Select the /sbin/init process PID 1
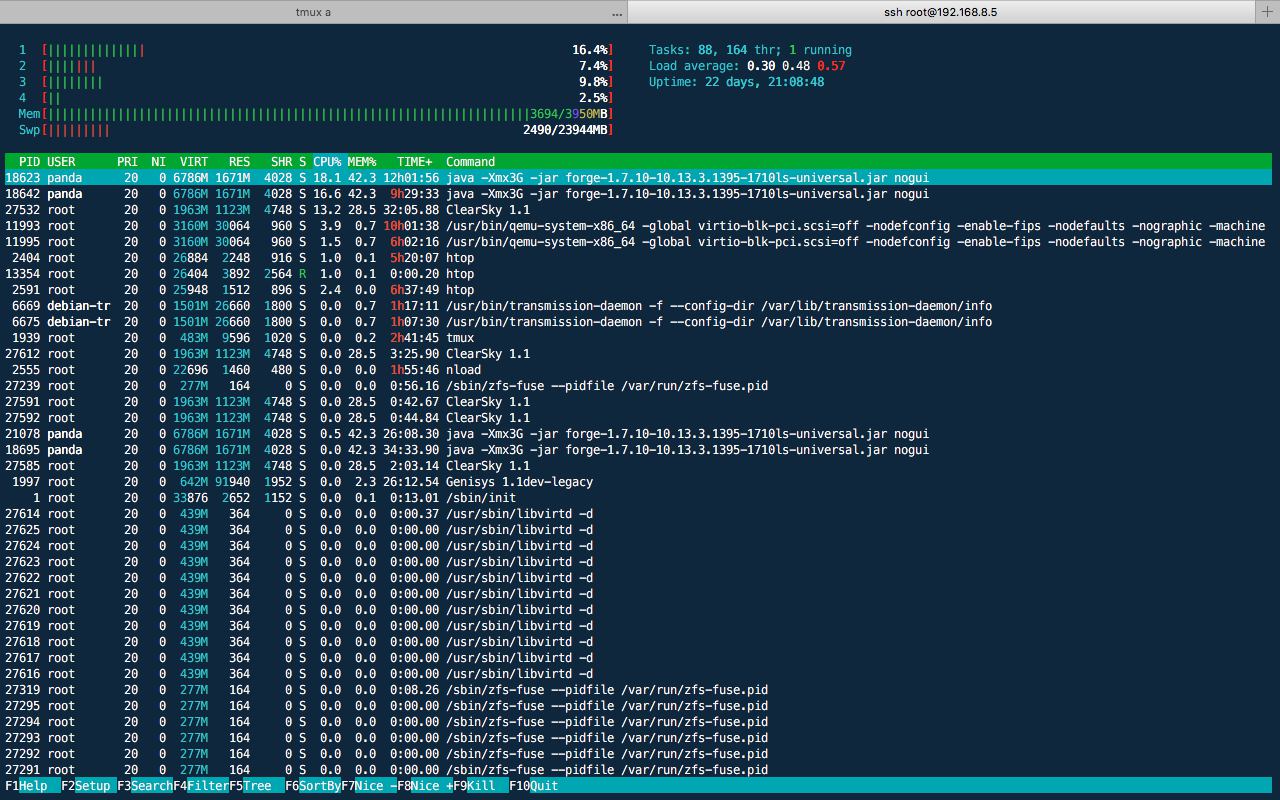This screenshot has width=1280, height=800. (x=638, y=498)
